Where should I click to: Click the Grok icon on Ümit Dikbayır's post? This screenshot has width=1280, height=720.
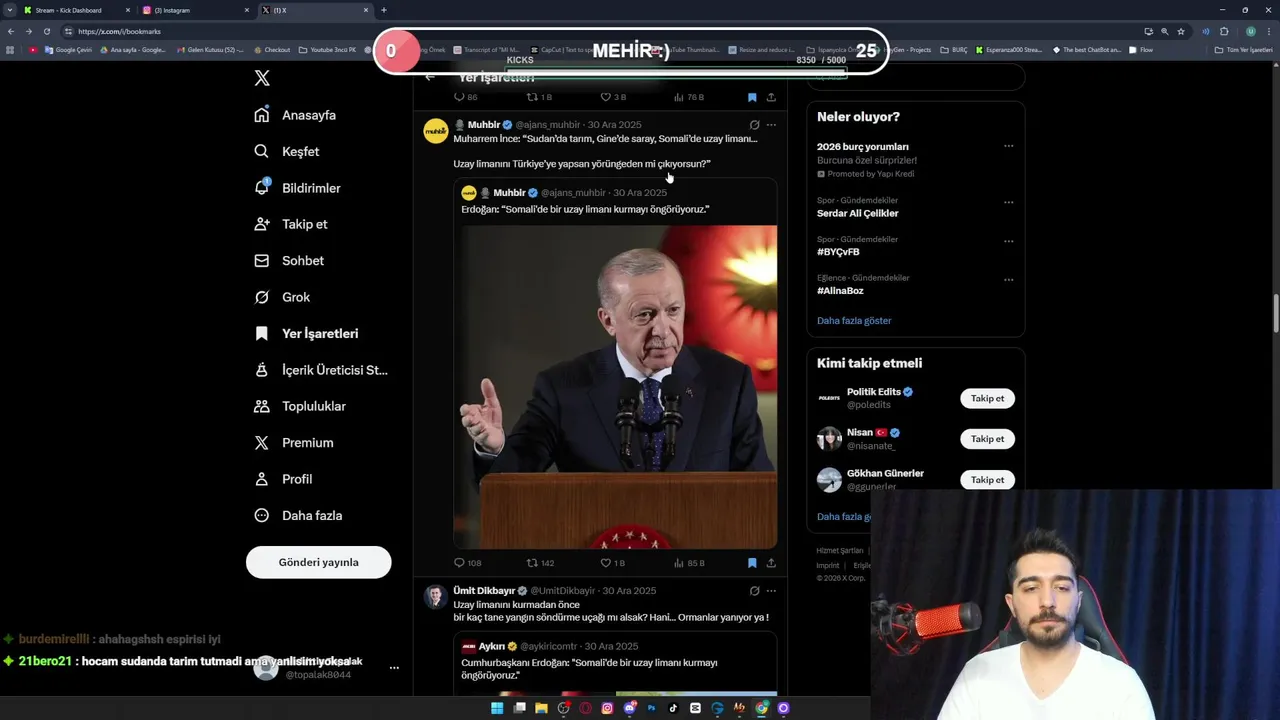754,591
